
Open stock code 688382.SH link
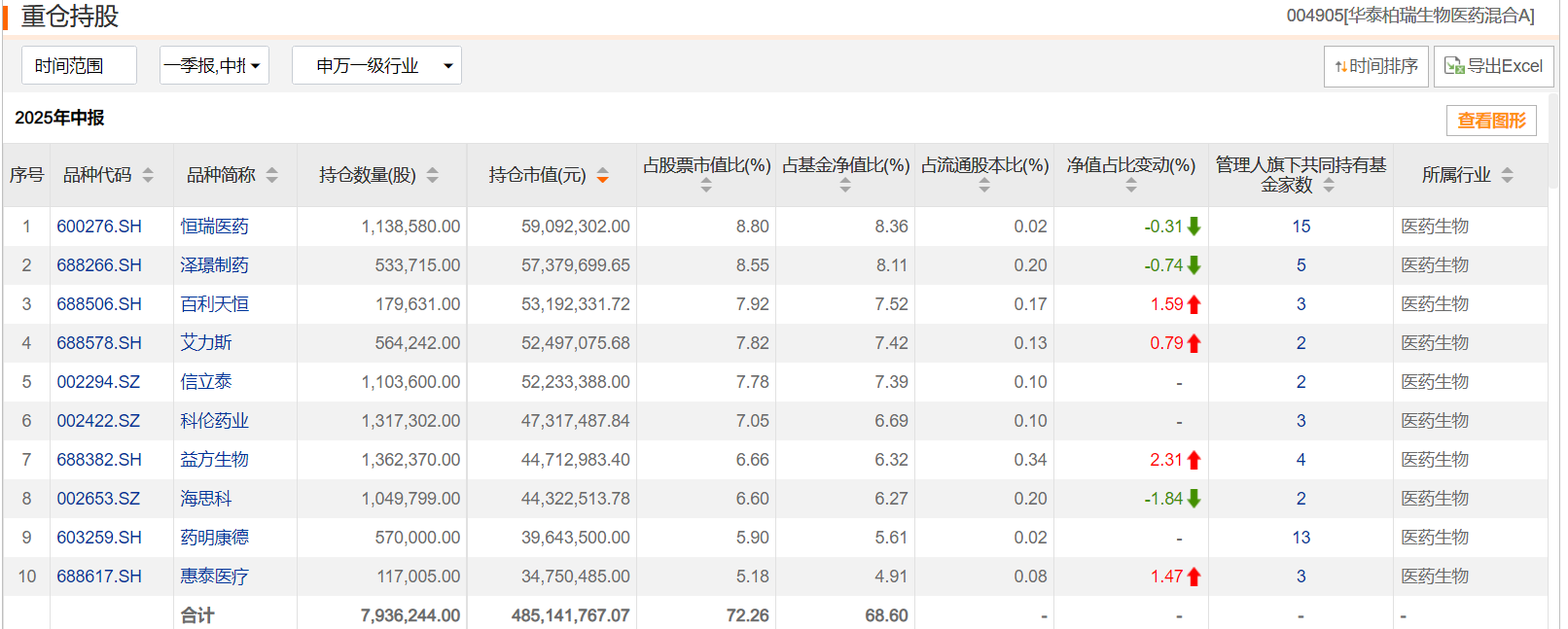[99, 460]
